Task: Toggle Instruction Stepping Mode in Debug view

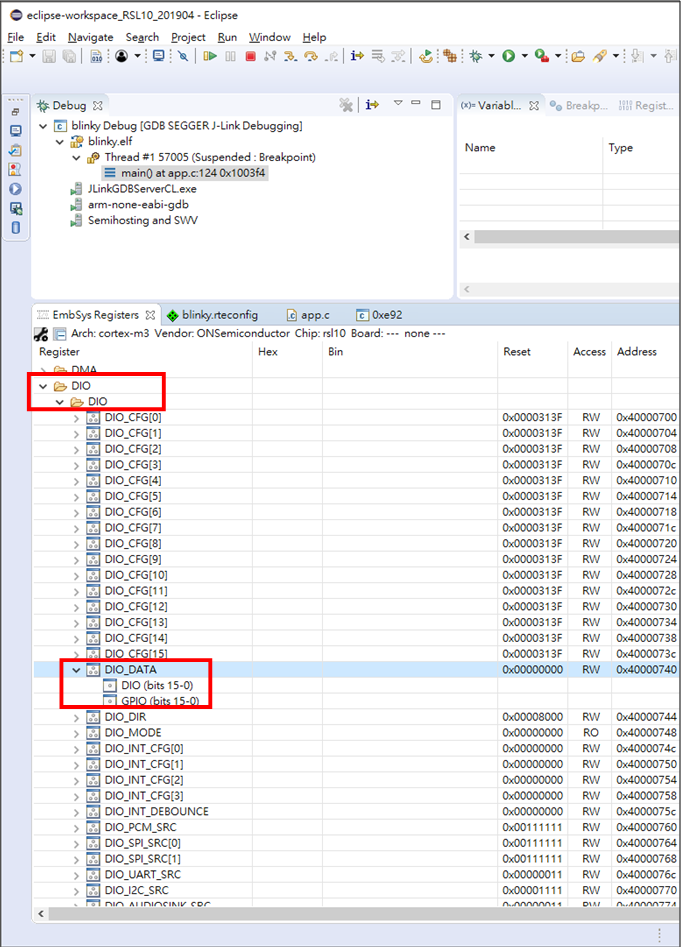Action: [x=372, y=105]
